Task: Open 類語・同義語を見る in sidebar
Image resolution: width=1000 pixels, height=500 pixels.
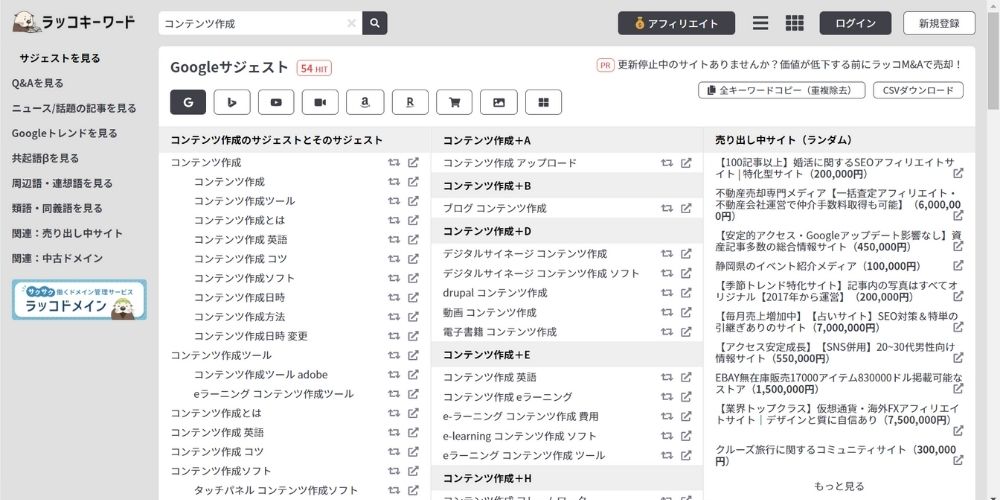Action: point(57,208)
